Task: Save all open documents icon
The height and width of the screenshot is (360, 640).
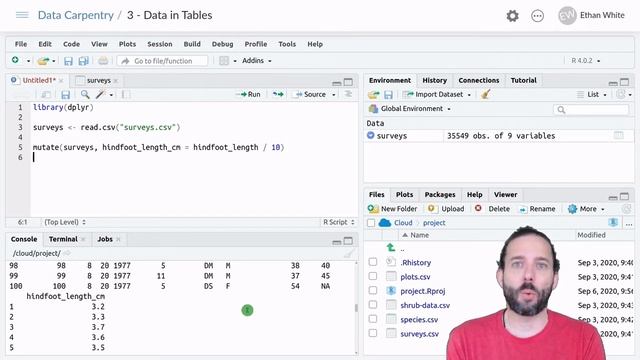Action: coord(83,61)
